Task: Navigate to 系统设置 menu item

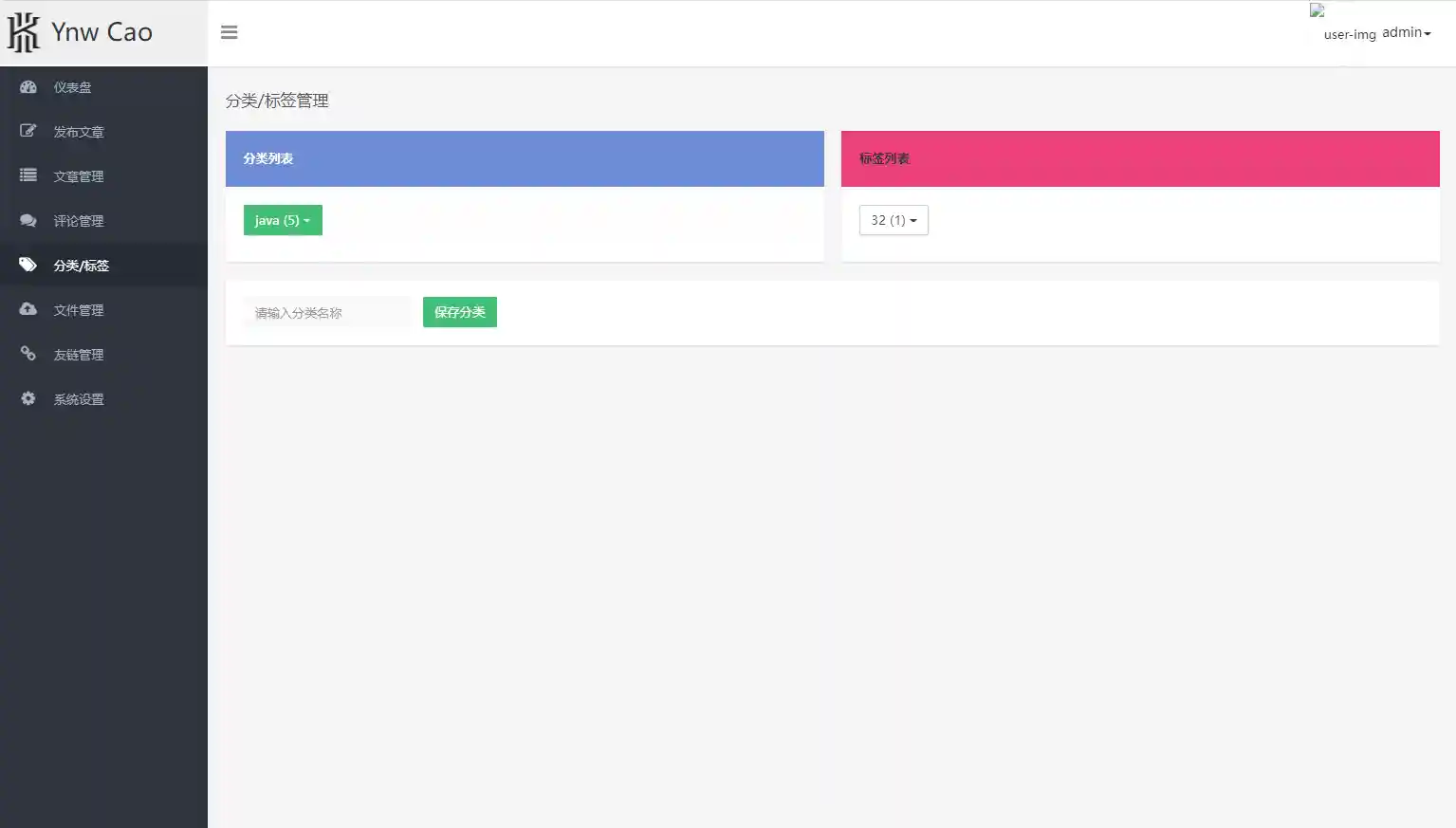Action: pos(79,399)
